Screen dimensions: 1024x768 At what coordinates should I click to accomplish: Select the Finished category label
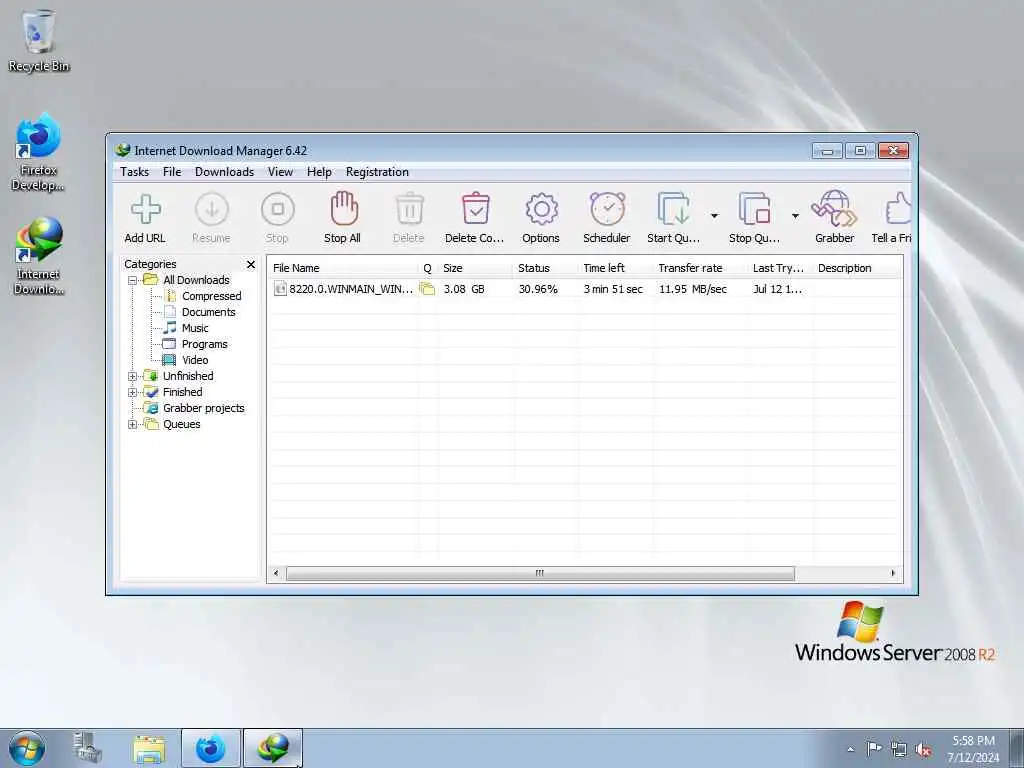click(x=182, y=392)
